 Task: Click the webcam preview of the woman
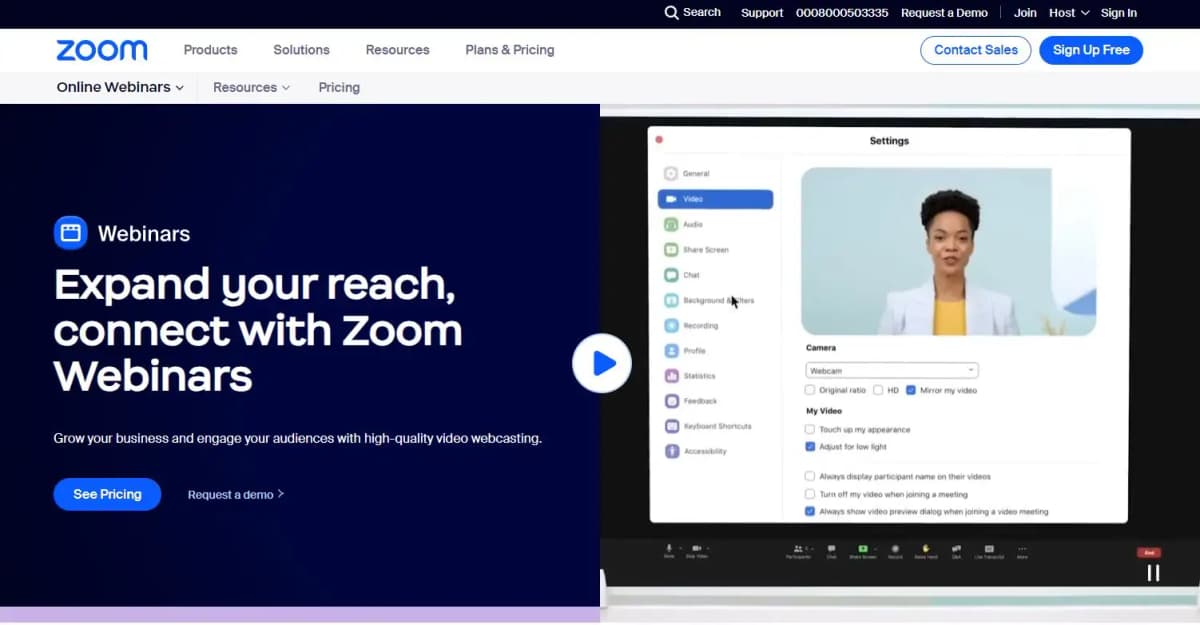[948, 251]
